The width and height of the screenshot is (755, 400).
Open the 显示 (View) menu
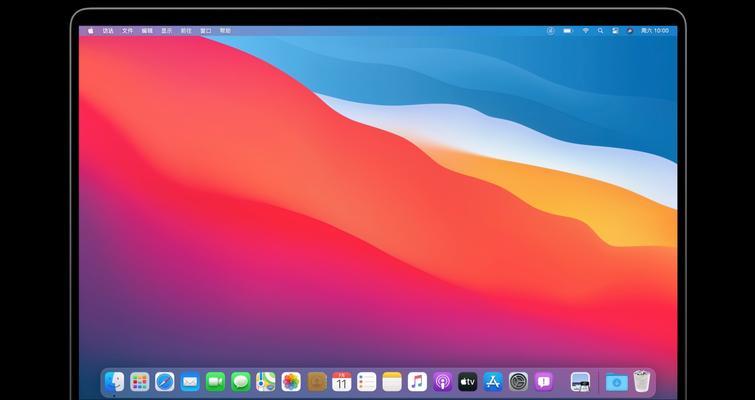coord(167,30)
